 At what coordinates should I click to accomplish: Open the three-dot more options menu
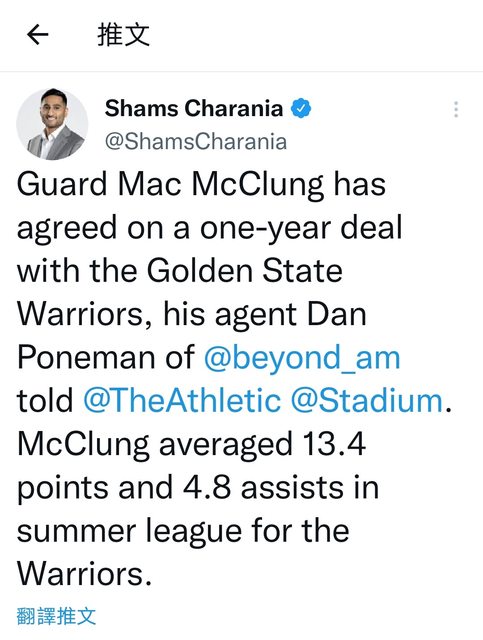(456, 109)
